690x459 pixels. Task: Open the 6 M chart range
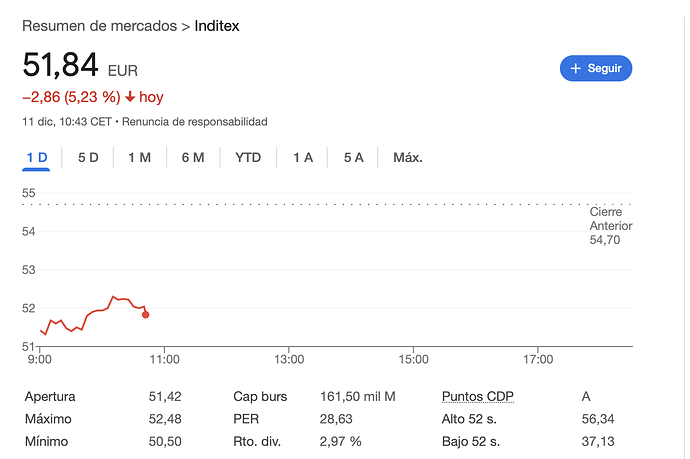[x=193, y=158]
